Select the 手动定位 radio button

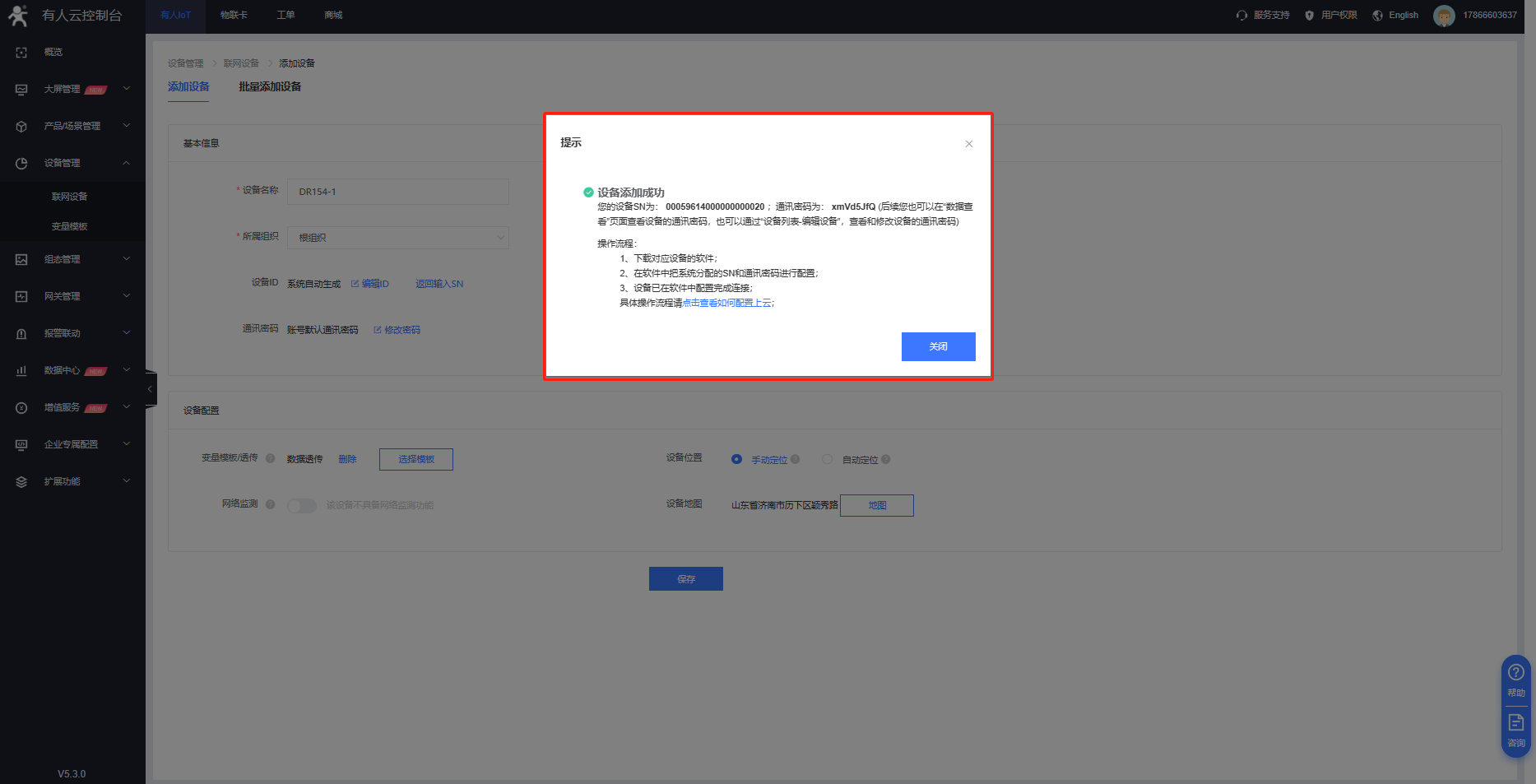point(736,460)
